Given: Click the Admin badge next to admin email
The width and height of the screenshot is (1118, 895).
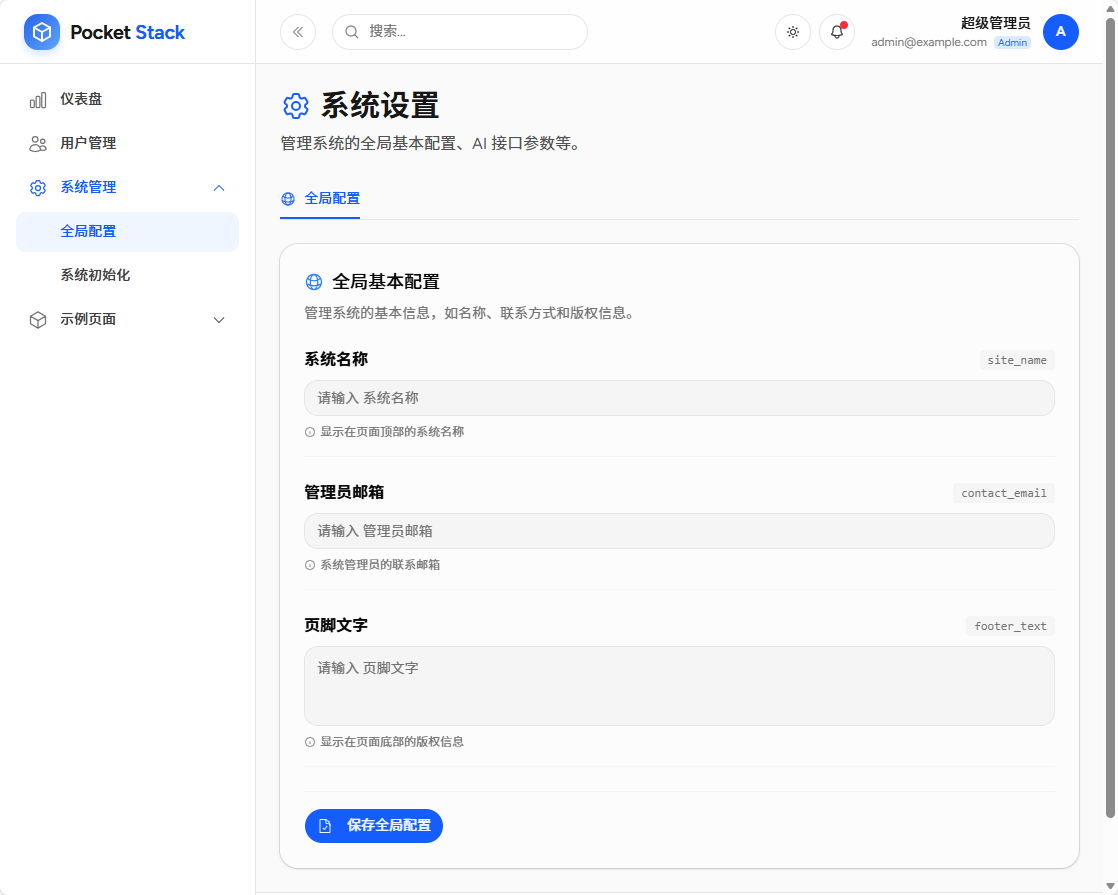Looking at the screenshot, I should tap(1011, 42).
